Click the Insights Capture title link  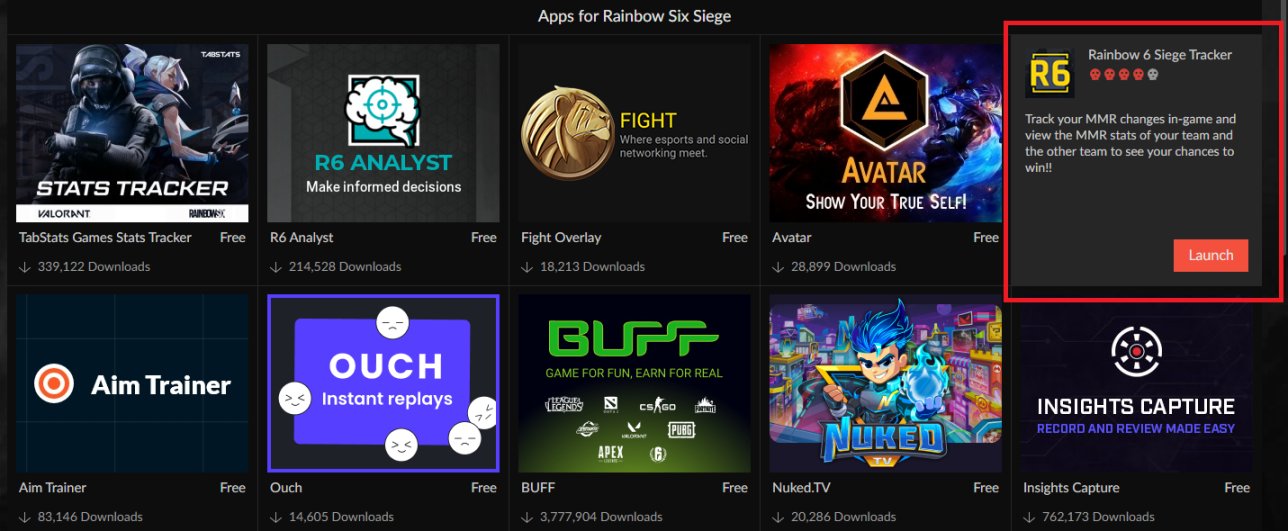1071,487
